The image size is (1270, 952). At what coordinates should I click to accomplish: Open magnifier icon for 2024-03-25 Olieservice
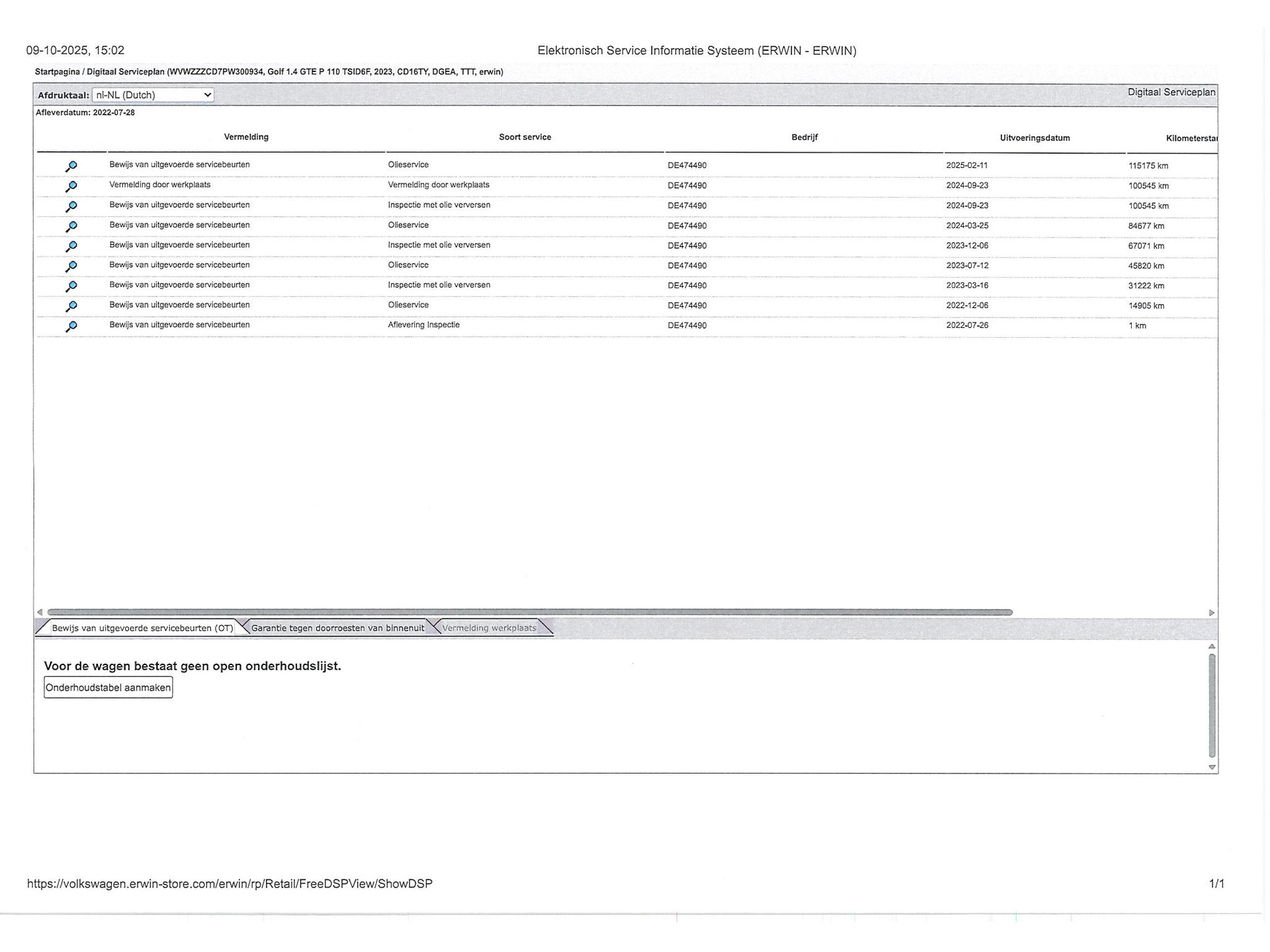click(x=71, y=226)
